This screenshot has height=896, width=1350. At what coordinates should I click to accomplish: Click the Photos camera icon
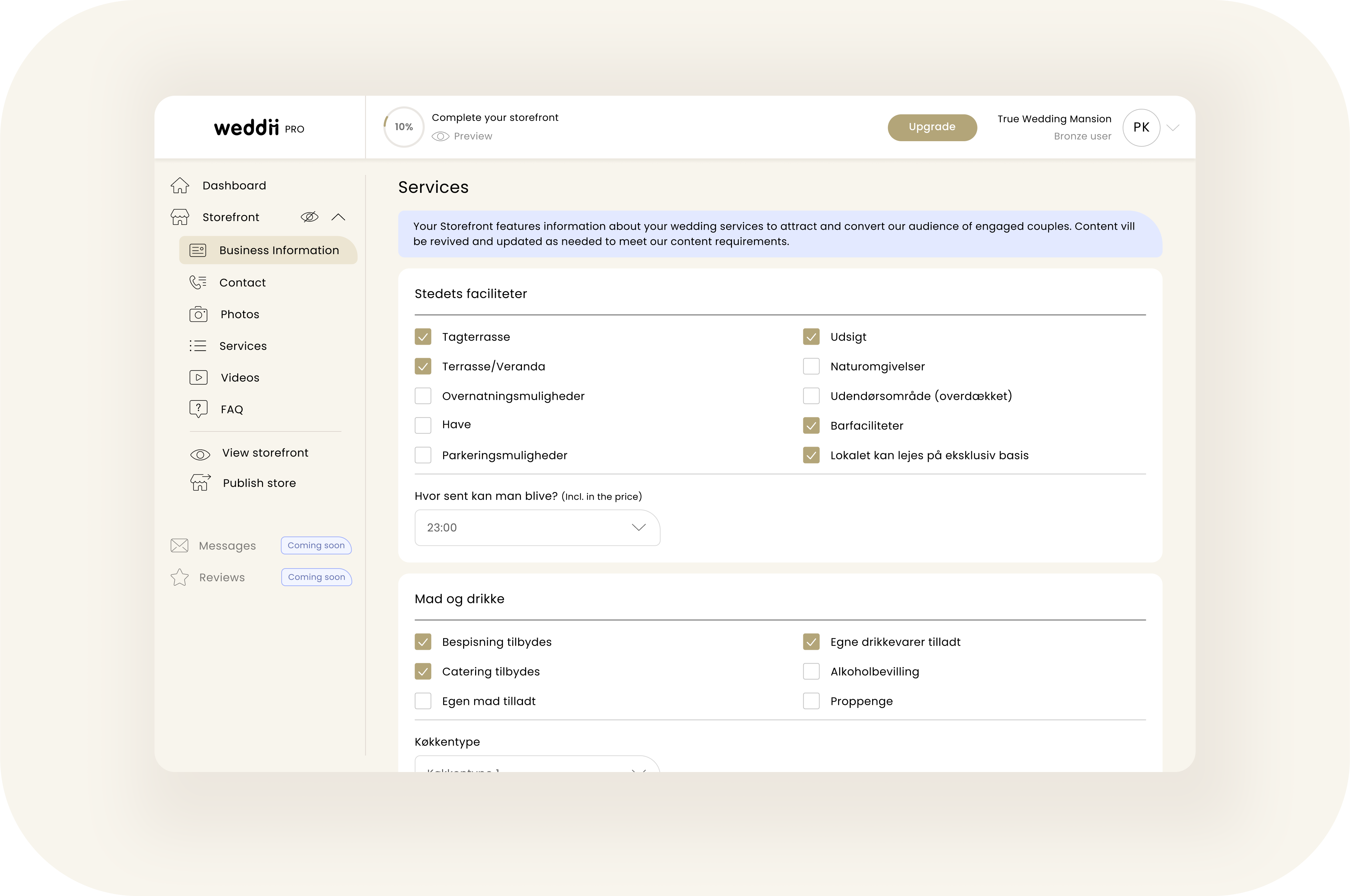[198, 314]
